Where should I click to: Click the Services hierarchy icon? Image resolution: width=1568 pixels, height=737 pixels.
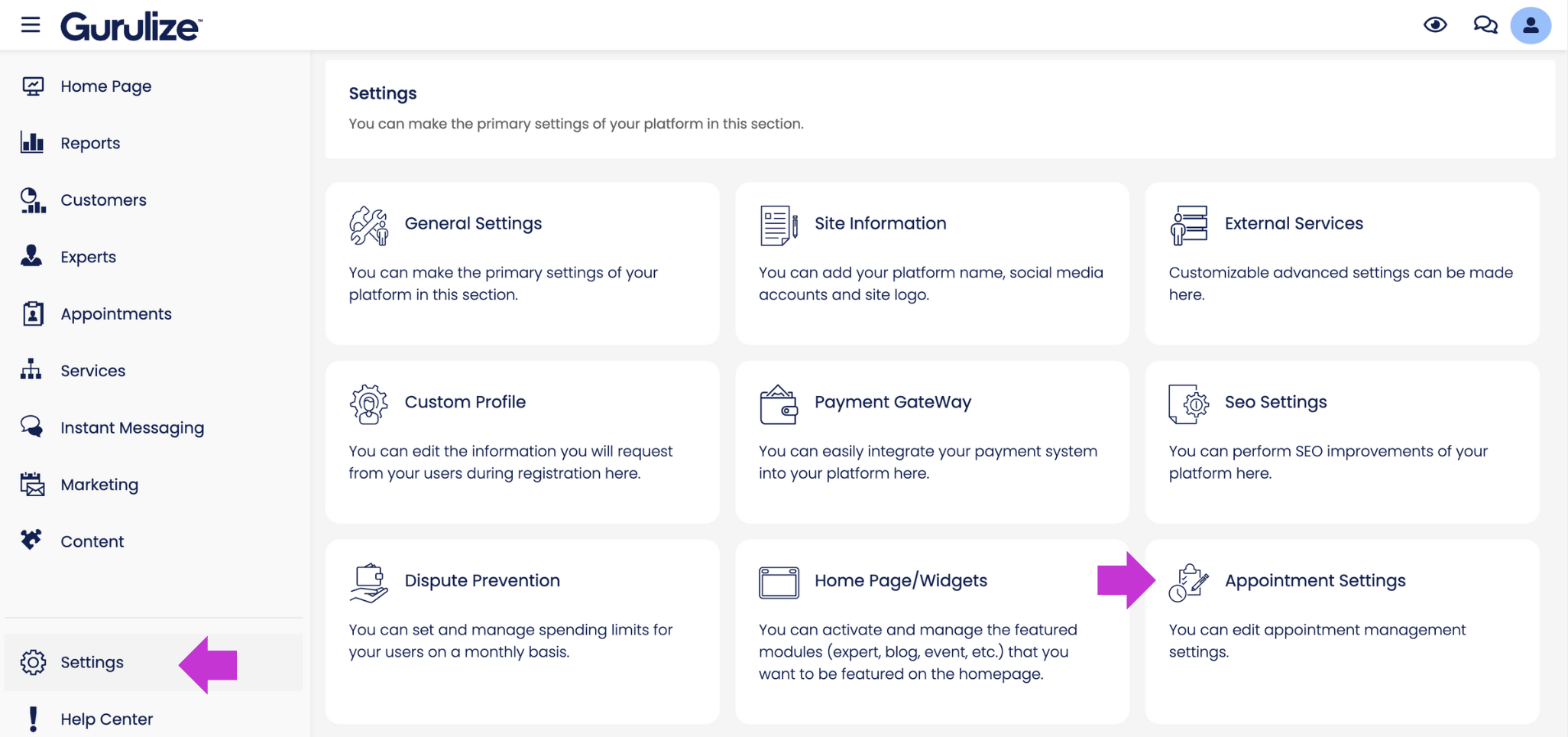click(31, 370)
